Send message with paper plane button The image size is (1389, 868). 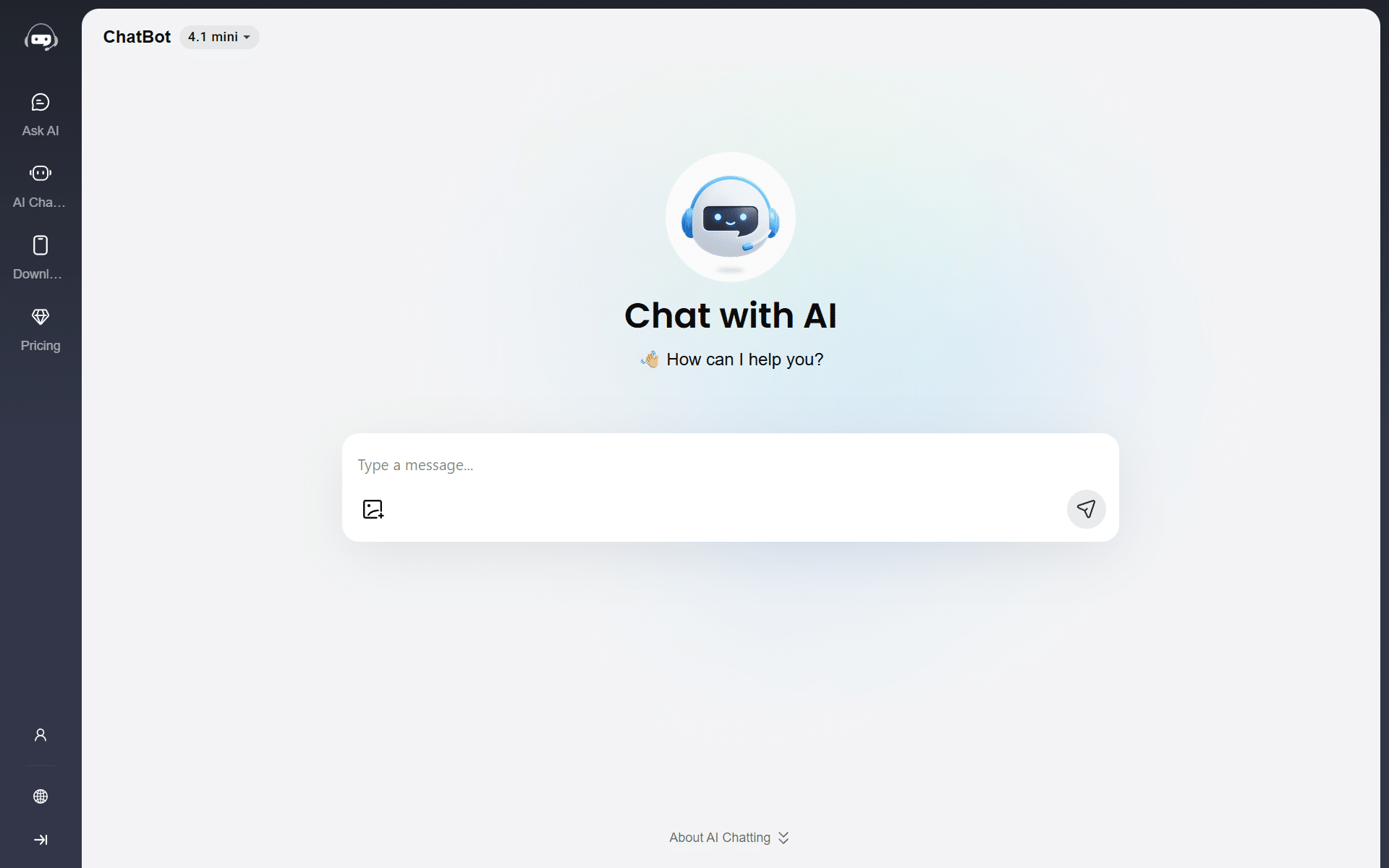click(1086, 509)
